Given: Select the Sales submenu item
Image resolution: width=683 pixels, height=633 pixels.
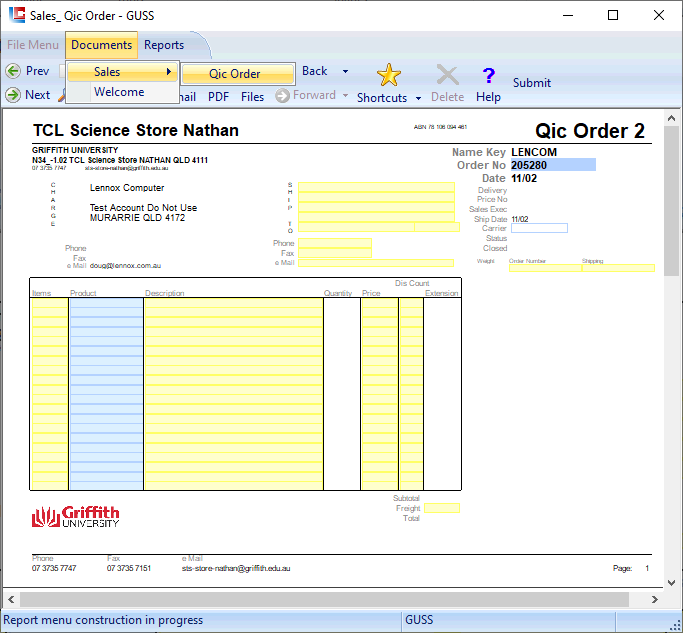Looking at the screenshot, I should pyautogui.click(x=122, y=72).
